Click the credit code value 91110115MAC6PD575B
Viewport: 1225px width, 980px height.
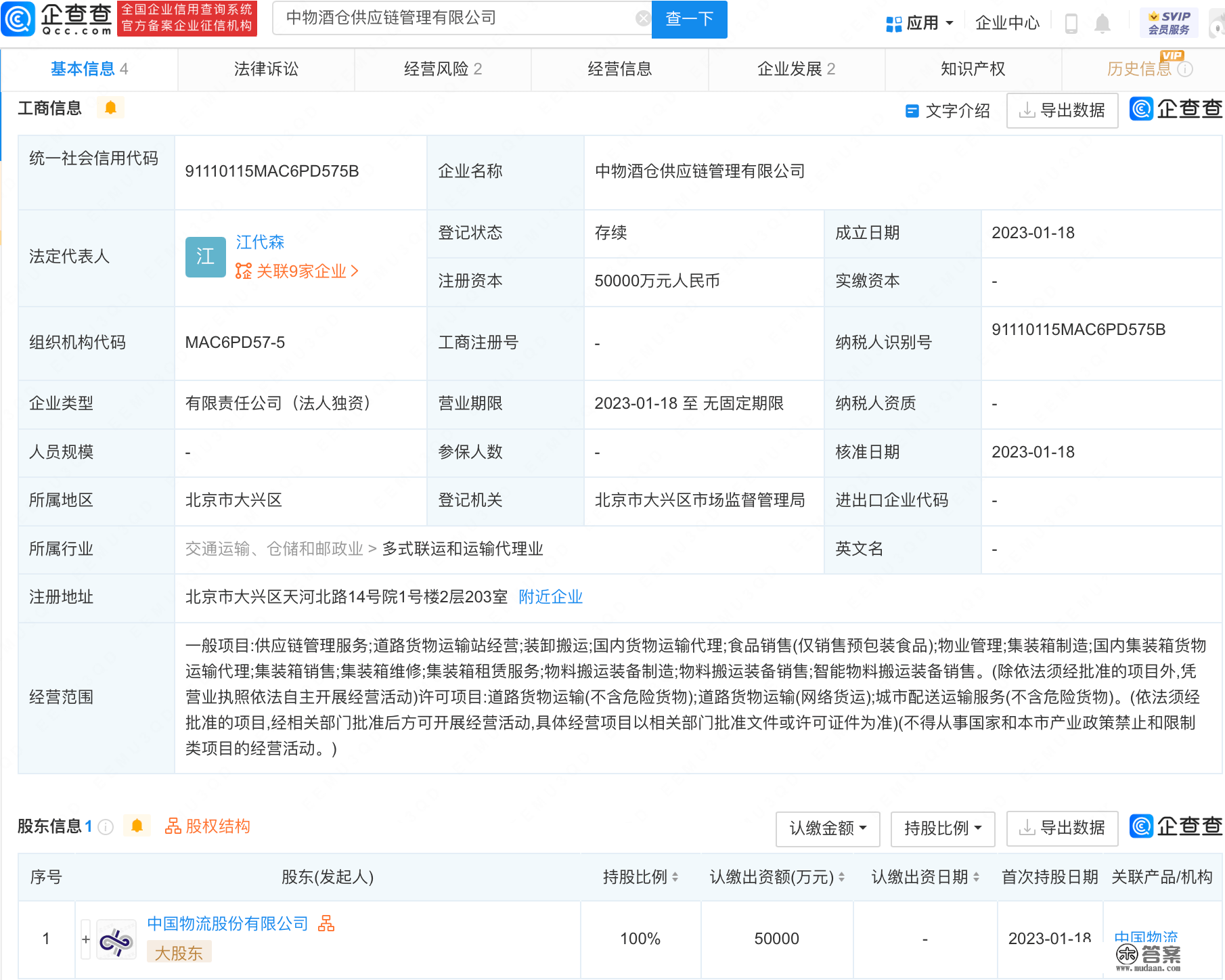pos(272,171)
